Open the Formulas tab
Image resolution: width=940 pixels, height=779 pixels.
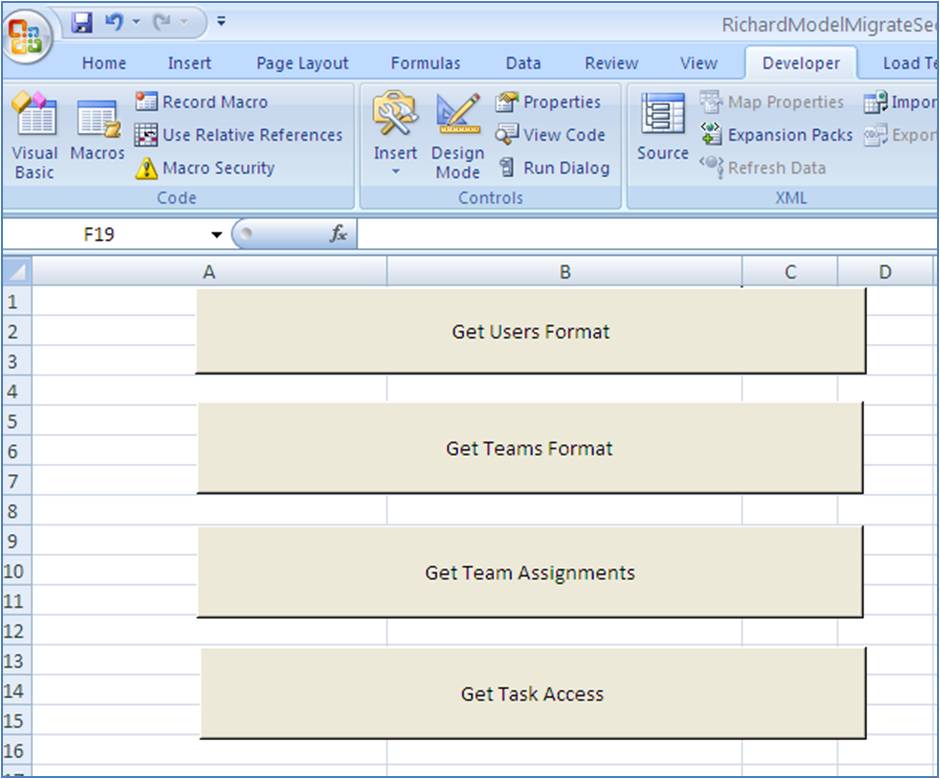point(426,63)
